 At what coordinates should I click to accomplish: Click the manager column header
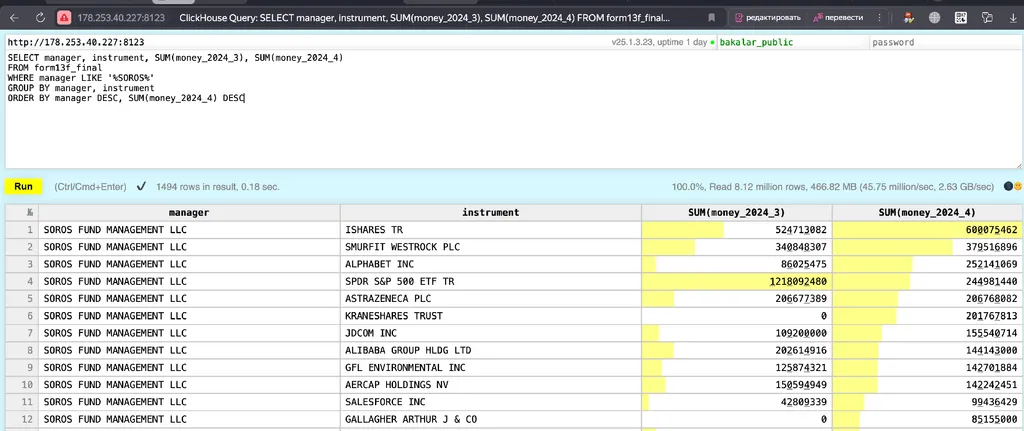click(189, 212)
